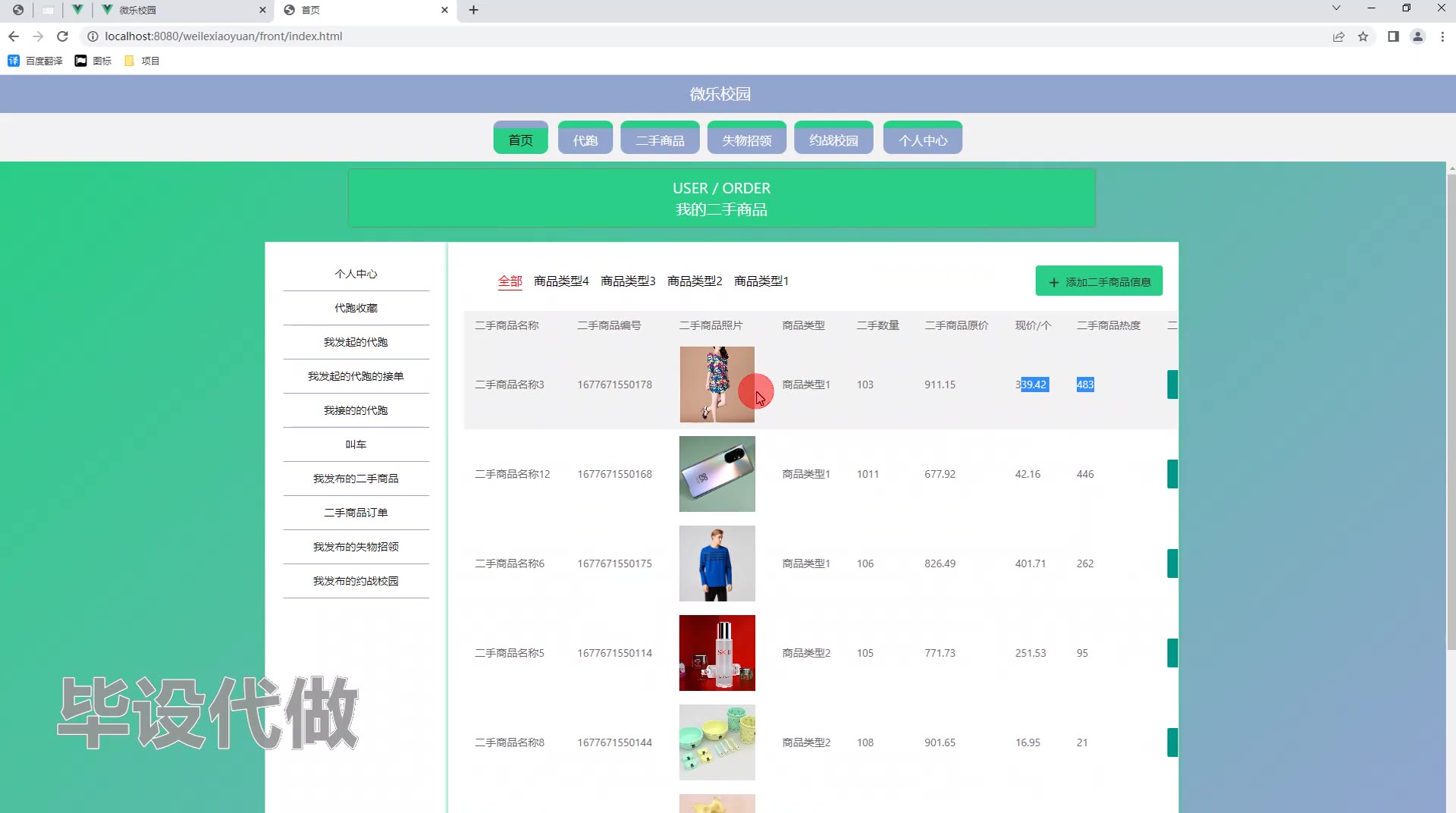Go forward with browser forward arrow
Image resolution: width=1456 pixels, height=813 pixels.
pyautogui.click(x=38, y=36)
